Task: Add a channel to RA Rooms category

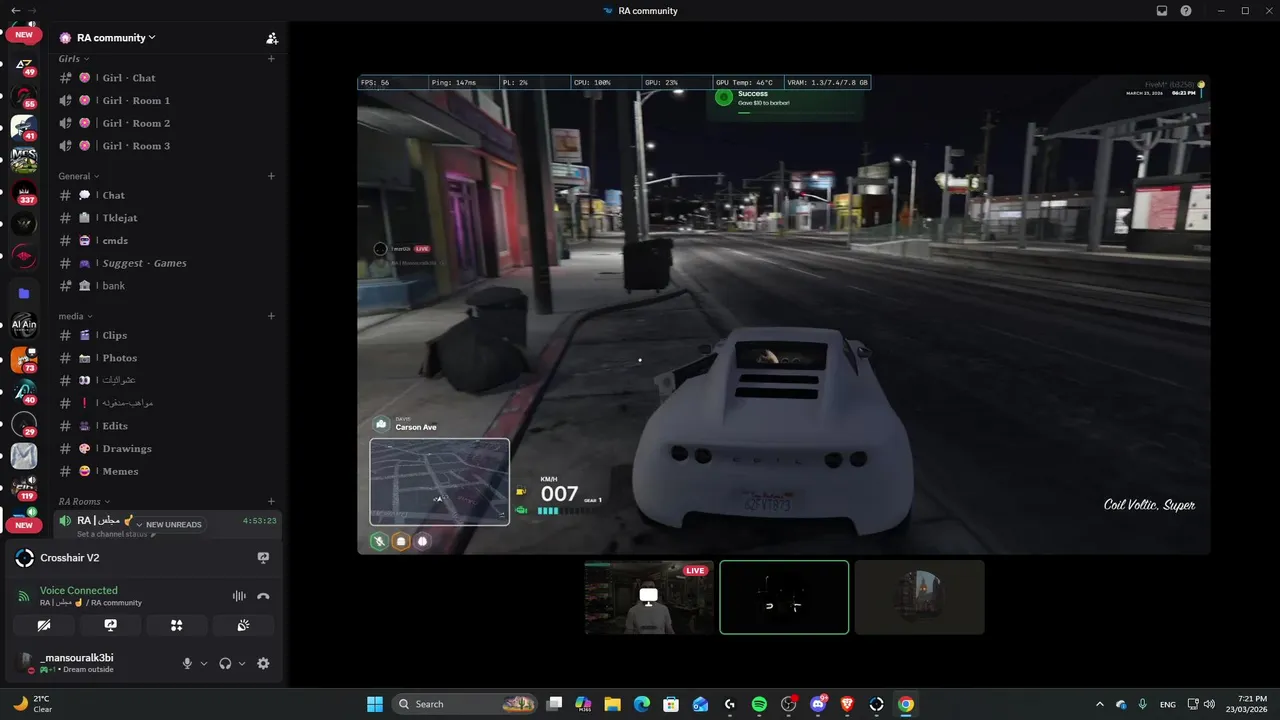Action: pos(271,501)
